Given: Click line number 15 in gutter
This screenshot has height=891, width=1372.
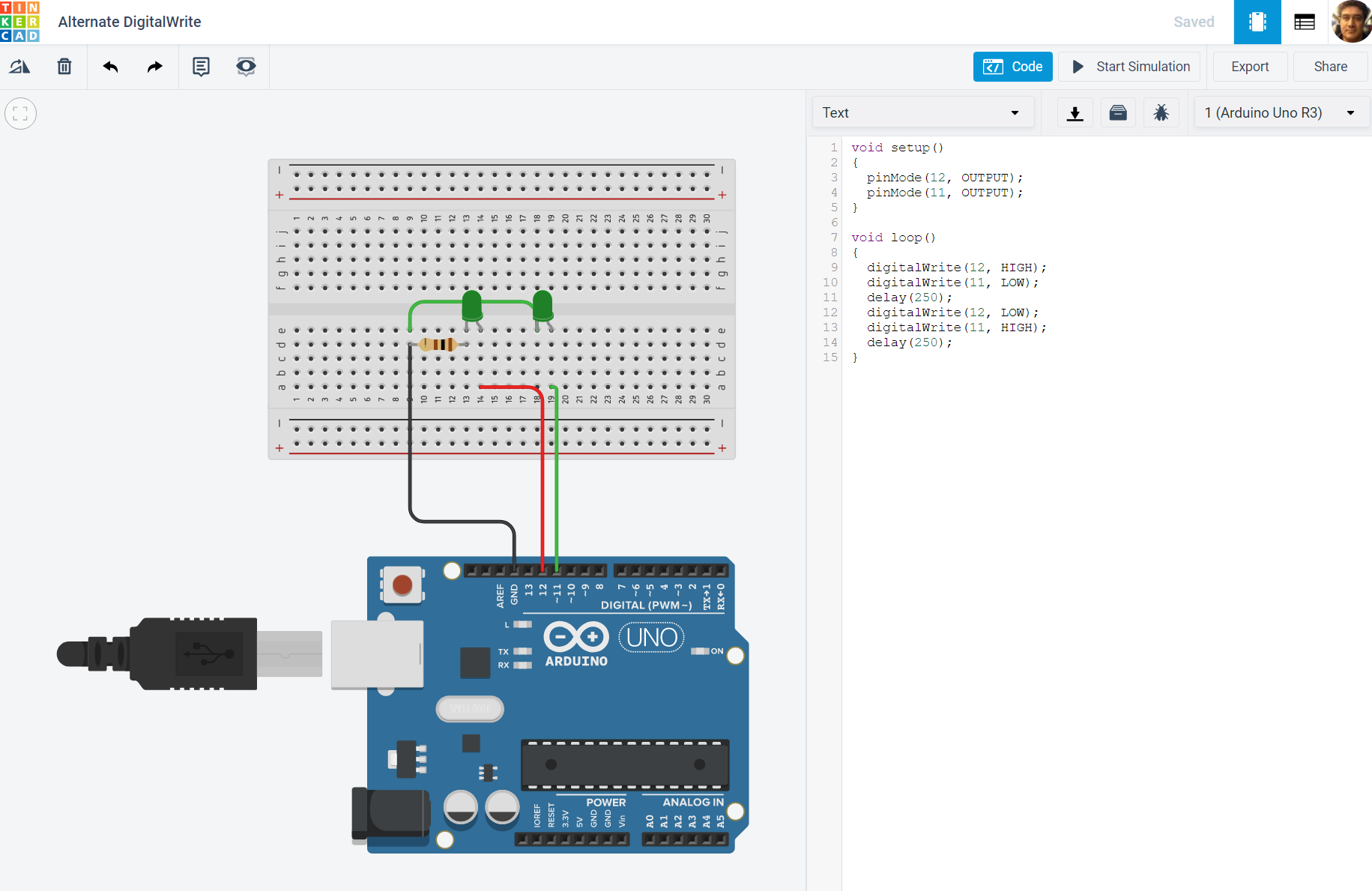Looking at the screenshot, I should pyautogui.click(x=829, y=357).
